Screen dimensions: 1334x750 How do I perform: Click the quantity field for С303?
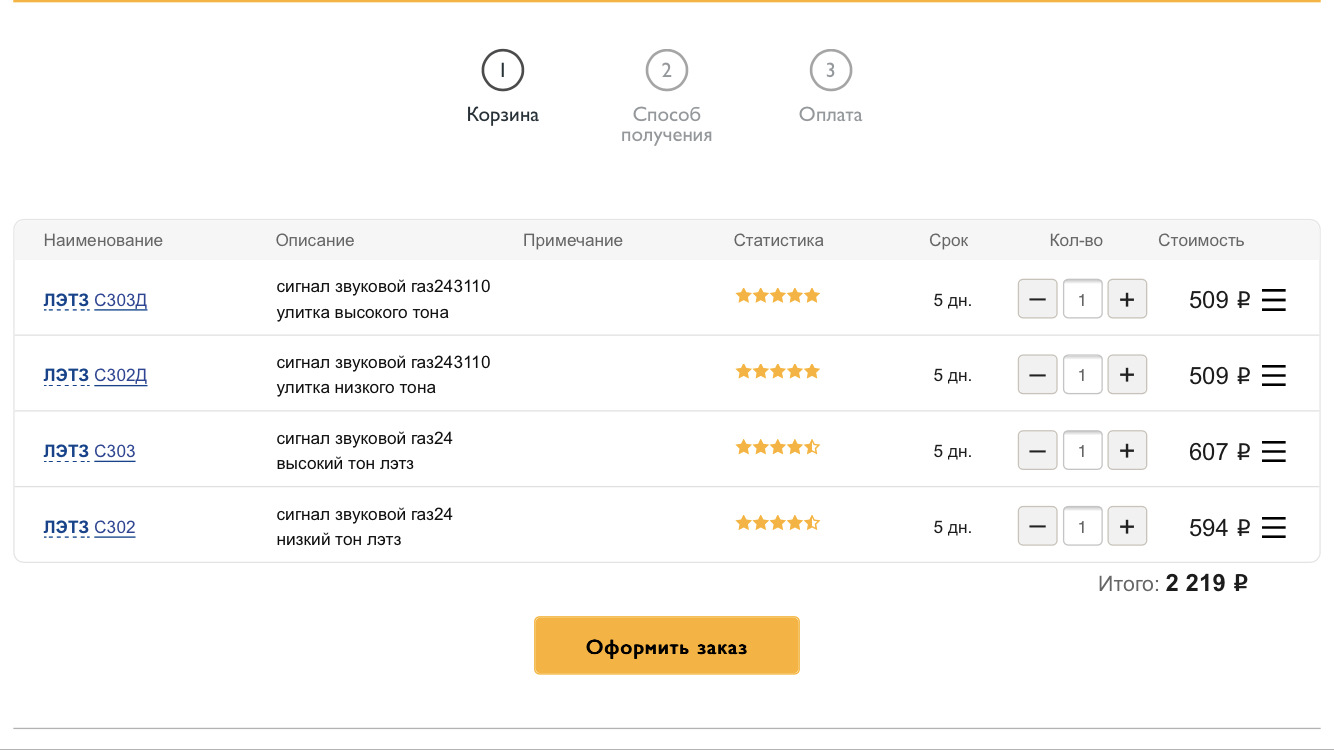click(1082, 451)
